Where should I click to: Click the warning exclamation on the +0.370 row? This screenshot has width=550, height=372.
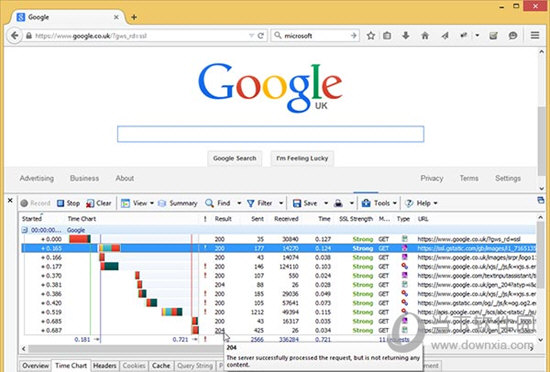click(205, 276)
